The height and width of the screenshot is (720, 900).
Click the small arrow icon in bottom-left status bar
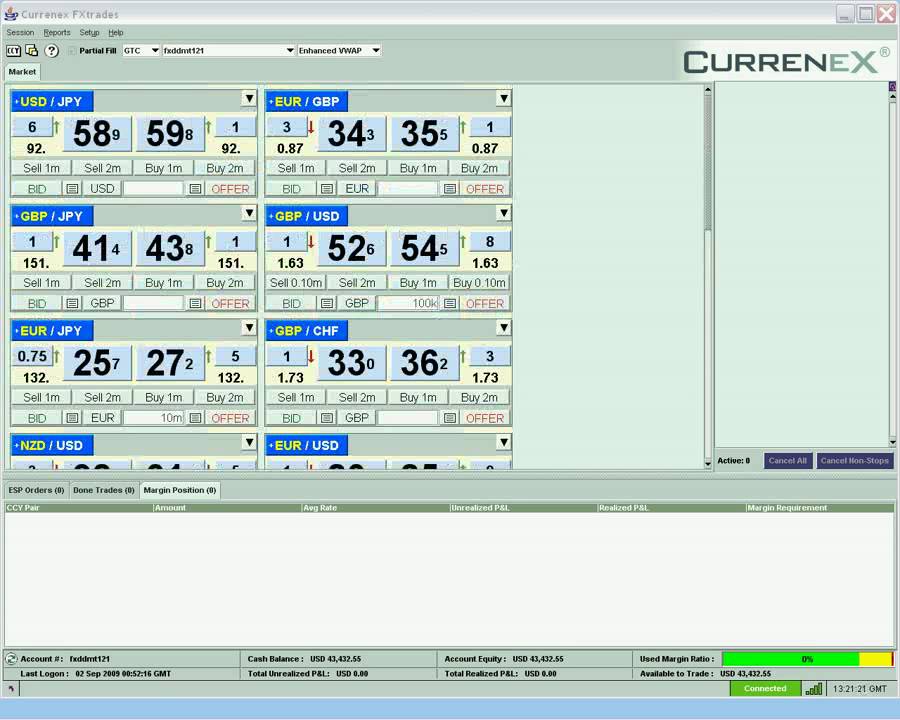11,688
